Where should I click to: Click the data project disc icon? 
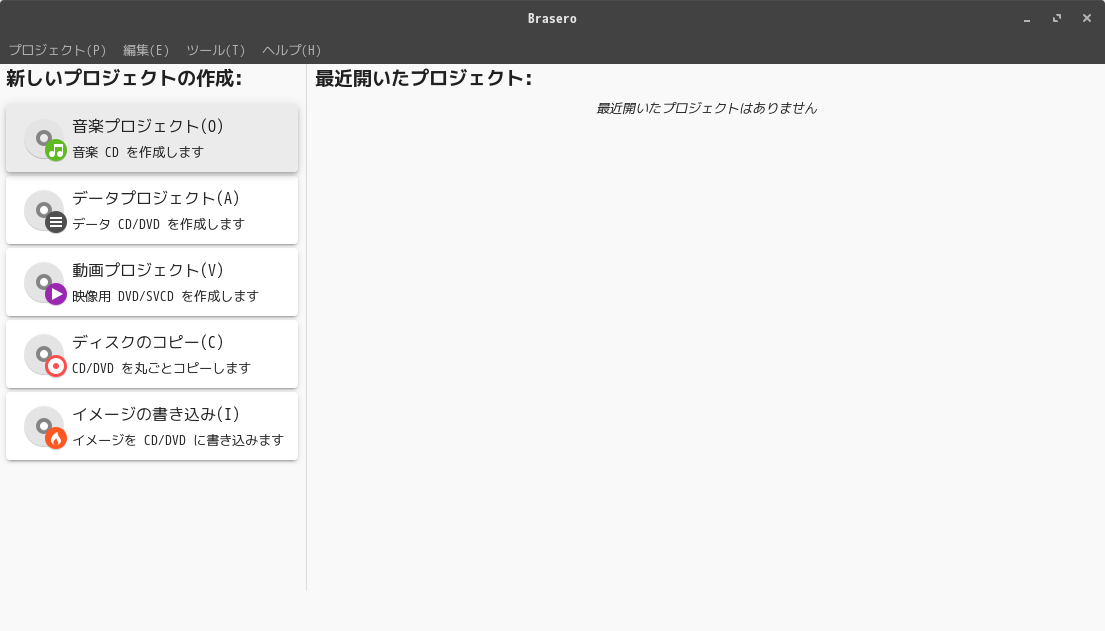tap(46, 212)
